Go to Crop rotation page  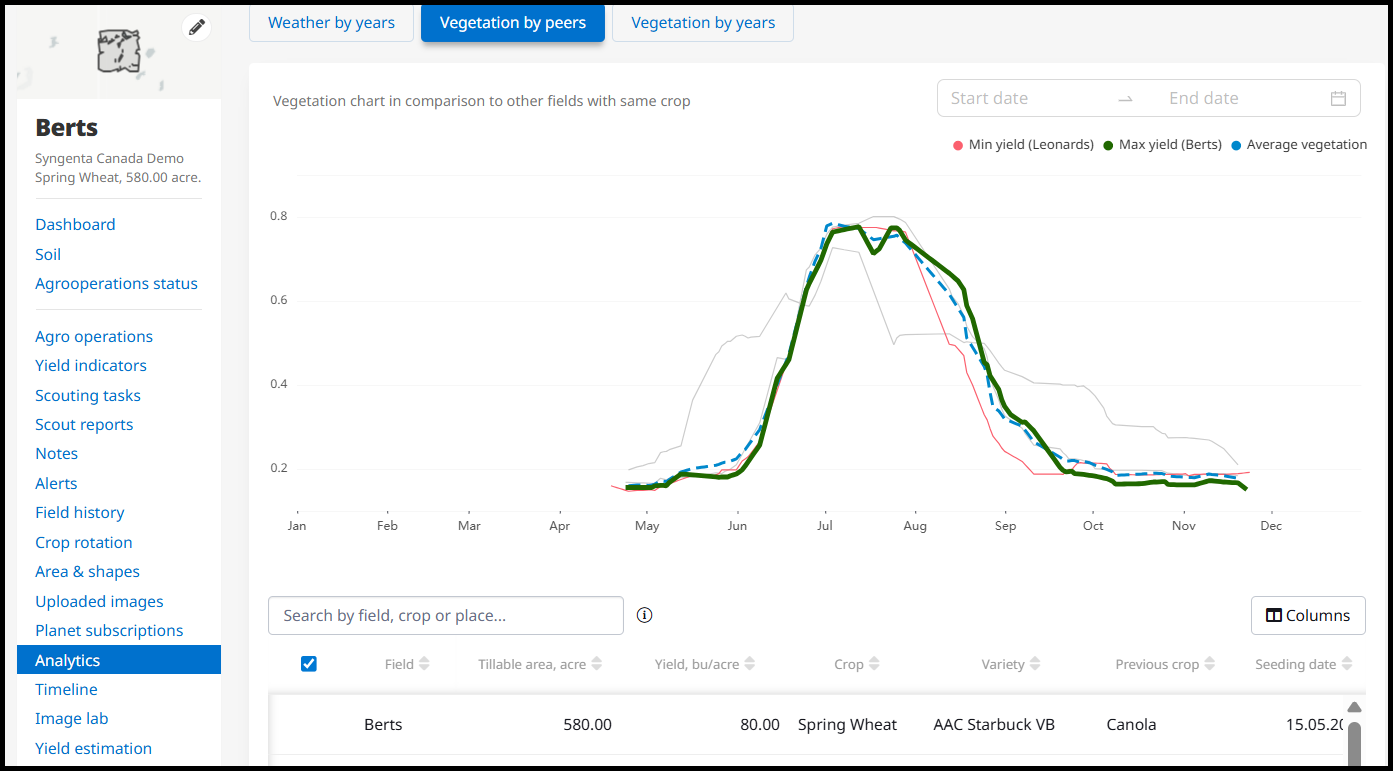(84, 542)
